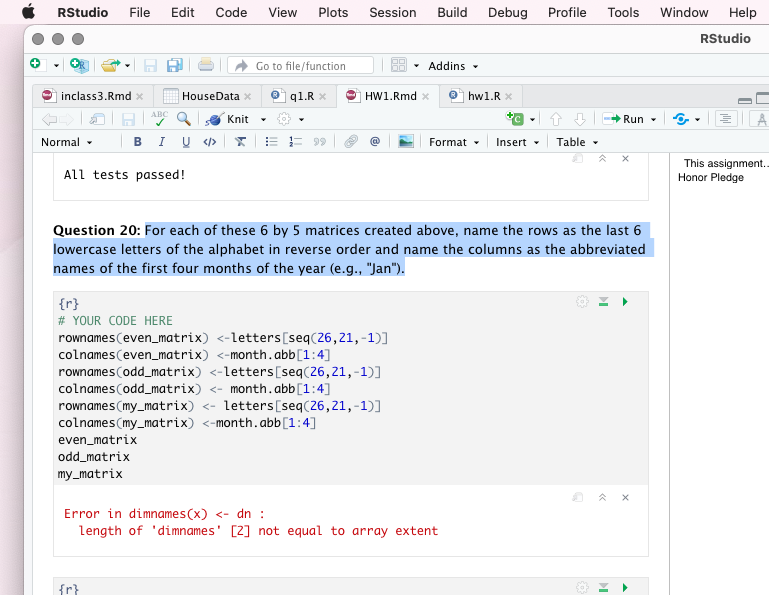Insert a hyperlink with the link icon

click(x=350, y=142)
